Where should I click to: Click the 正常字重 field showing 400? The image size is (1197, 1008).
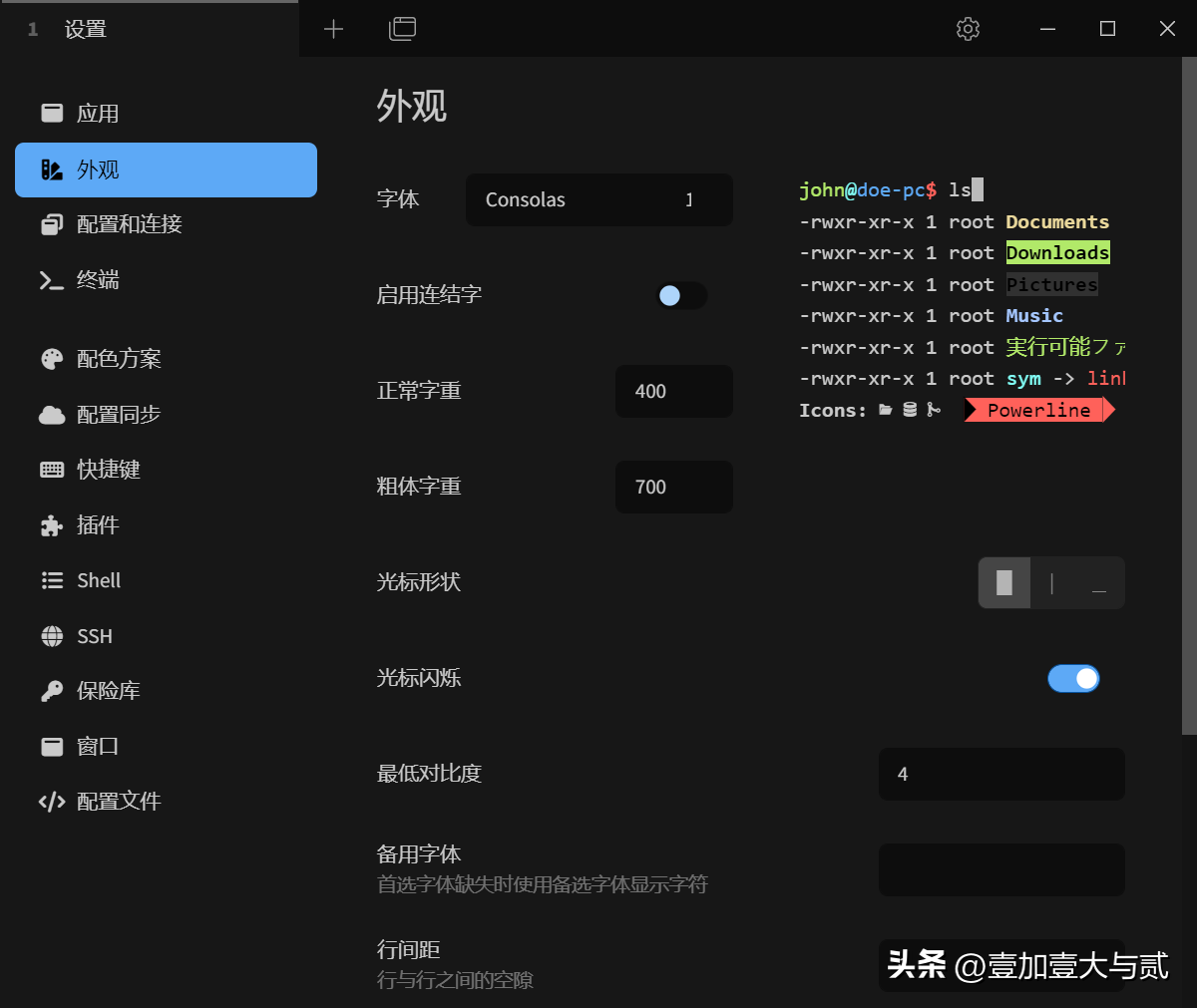(x=674, y=391)
